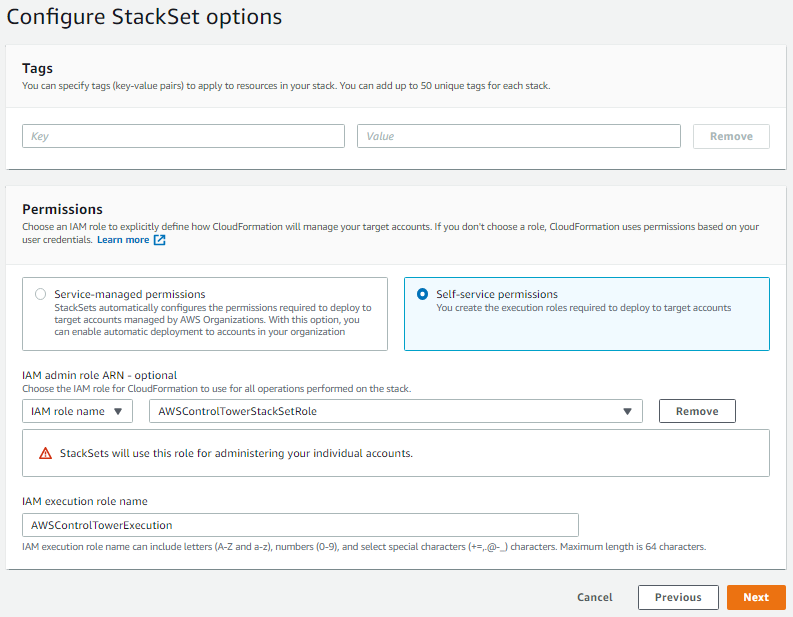Viewport: 793px width, 617px height.
Task: Open the IAM role name dropdown
Action: [77, 411]
